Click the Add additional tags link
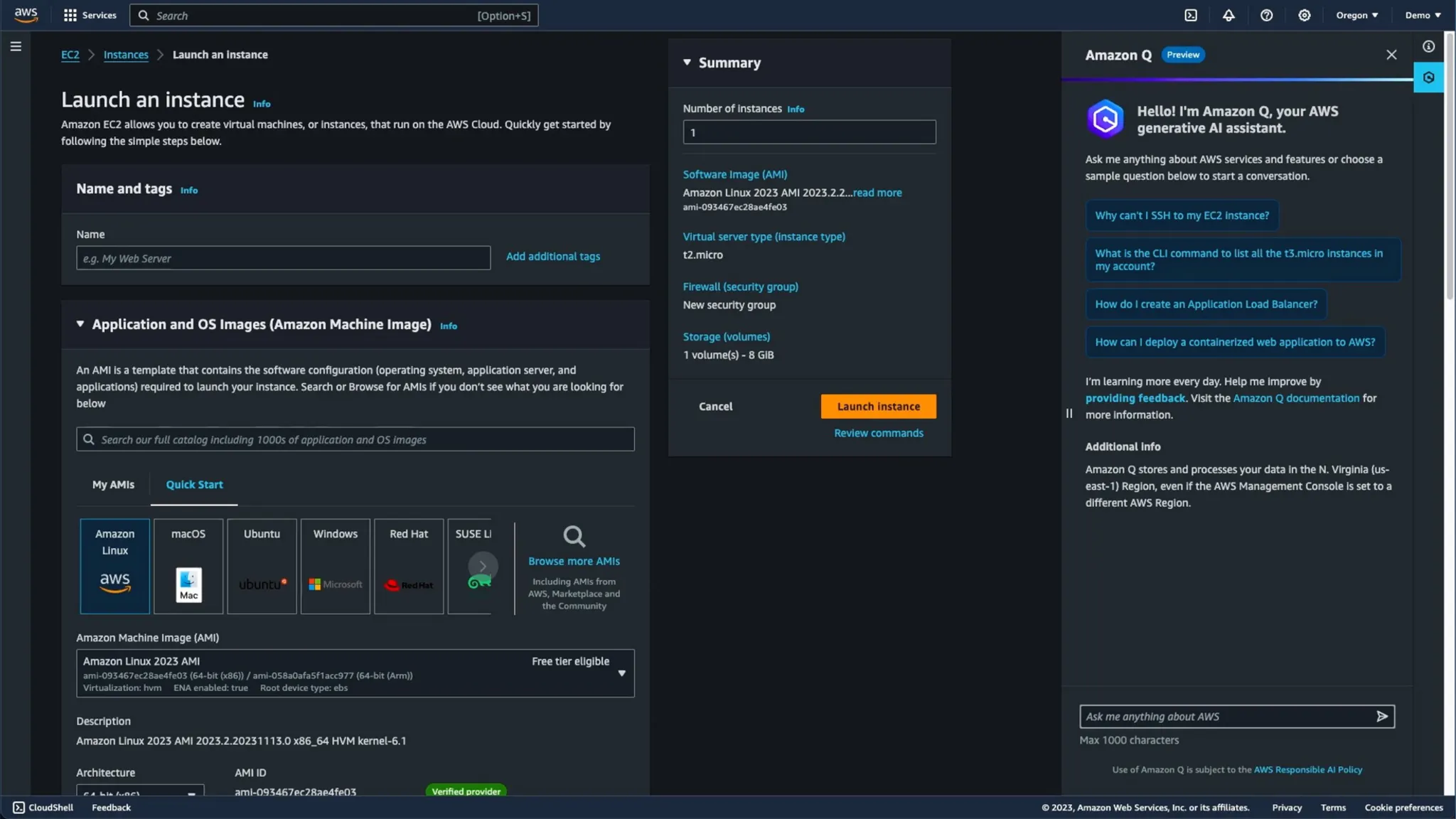Screen dimensions: 1456x819 point(552,256)
